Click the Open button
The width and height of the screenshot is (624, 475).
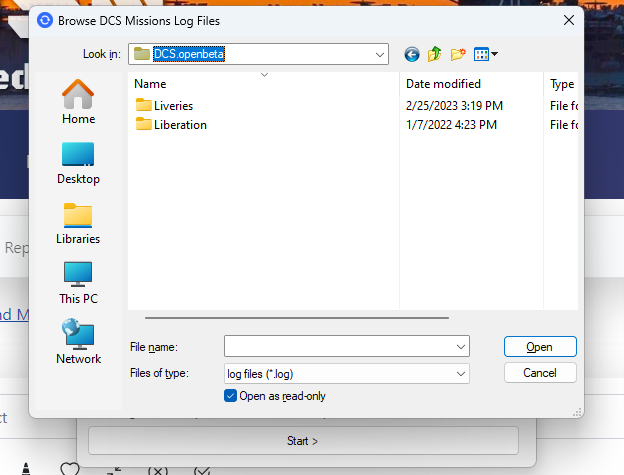click(540, 347)
